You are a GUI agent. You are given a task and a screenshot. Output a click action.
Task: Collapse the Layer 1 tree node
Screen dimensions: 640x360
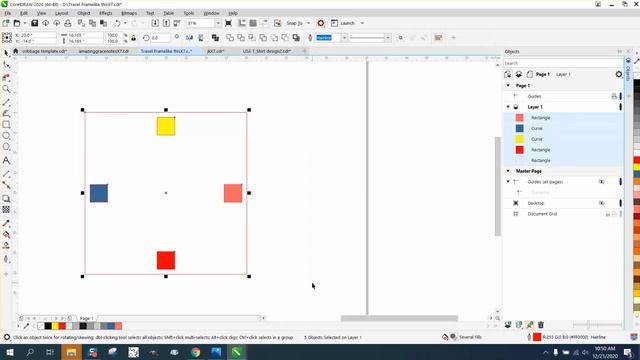tap(508, 107)
